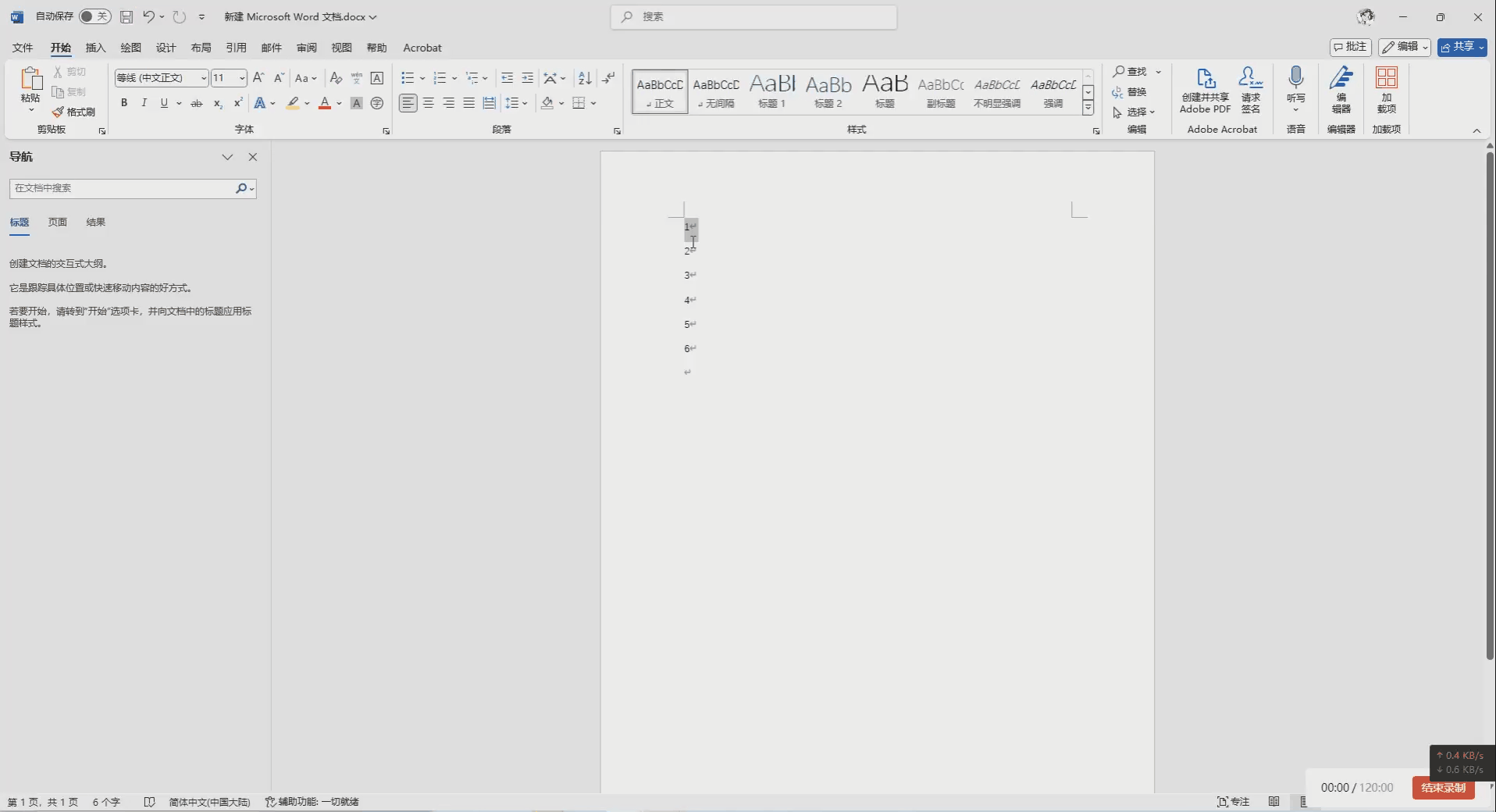Switch to Pages (页面) tab in Navigation

pyautogui.click(x=58, y=223)
